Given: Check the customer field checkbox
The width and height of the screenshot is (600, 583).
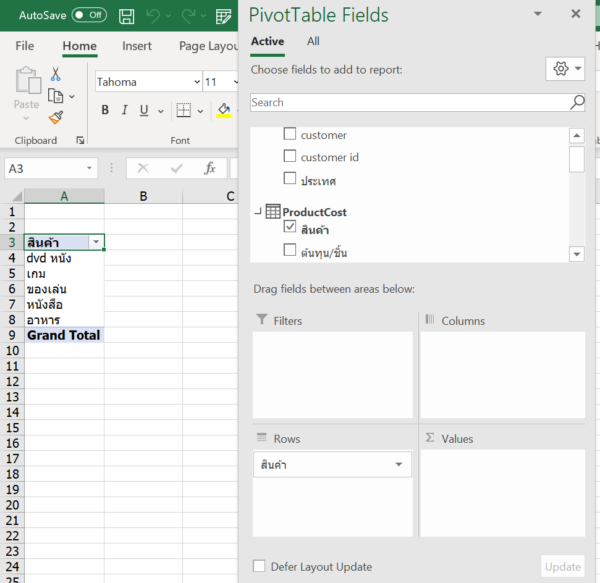Looking at the screenshot, I should pyautogui.click(x=290, y=134).
